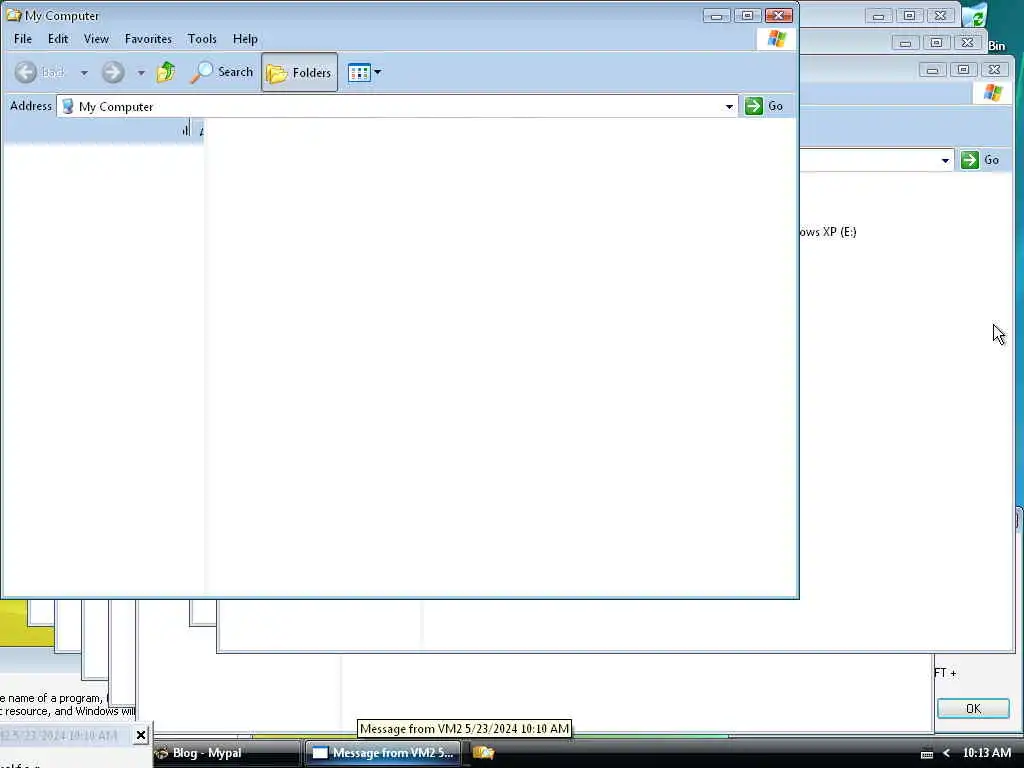Viewport: 1024px width, 768px height.
Task: Expand the My Computer address dropdown
Action: (x=729, y=106)
